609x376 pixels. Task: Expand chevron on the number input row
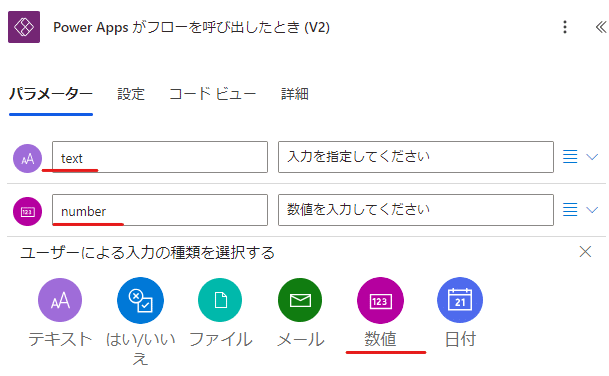click(592, 210)
